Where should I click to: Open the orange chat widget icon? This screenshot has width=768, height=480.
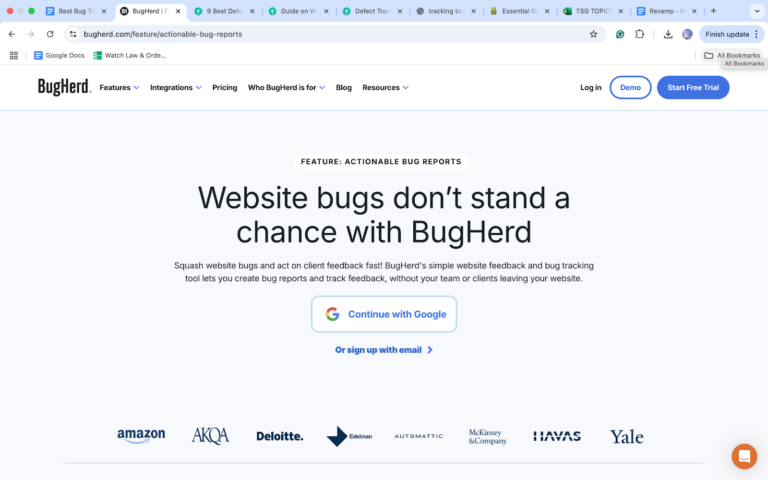click(x=744, y=456)
